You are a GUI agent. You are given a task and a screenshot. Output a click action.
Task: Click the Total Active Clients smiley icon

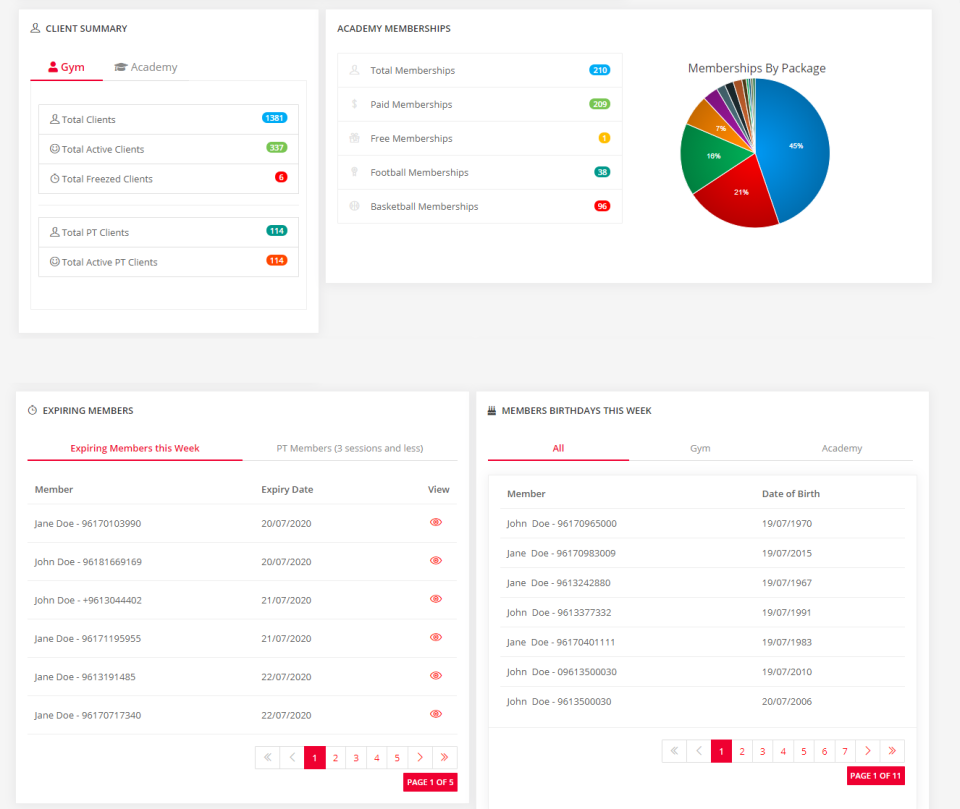(54, 149)
